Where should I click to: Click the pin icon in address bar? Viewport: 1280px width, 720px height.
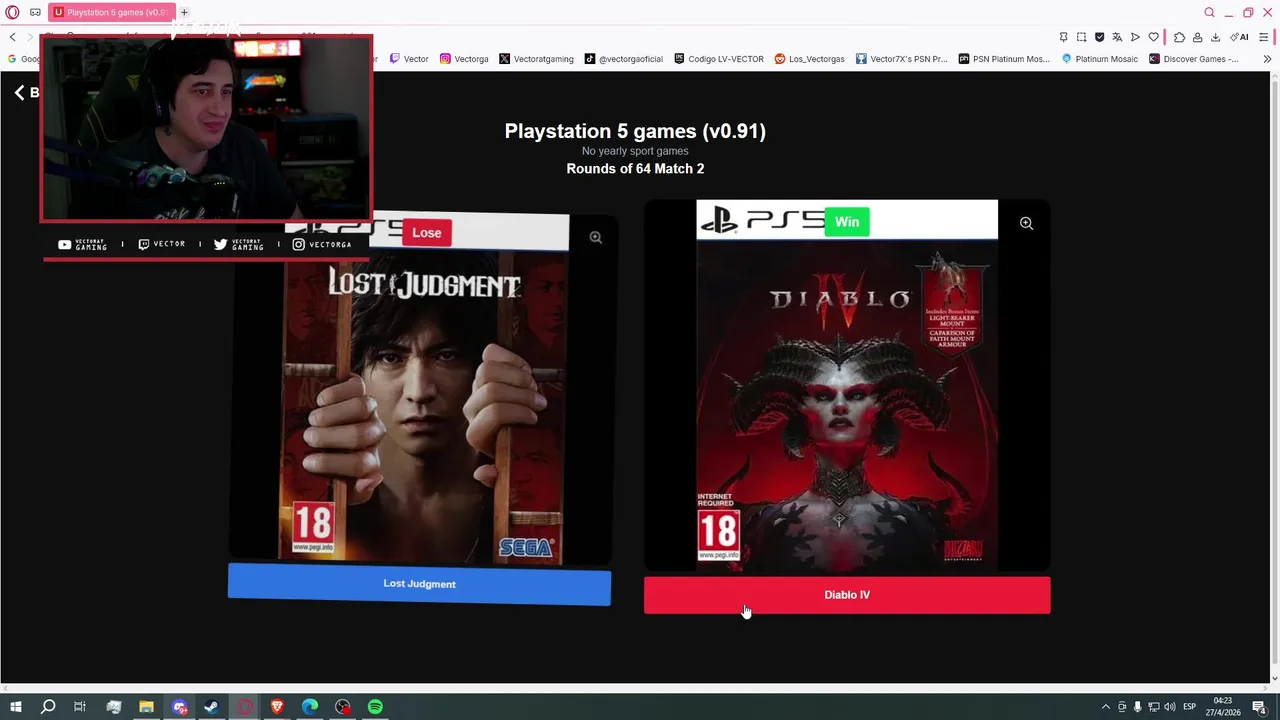(x=1063, y=37)
